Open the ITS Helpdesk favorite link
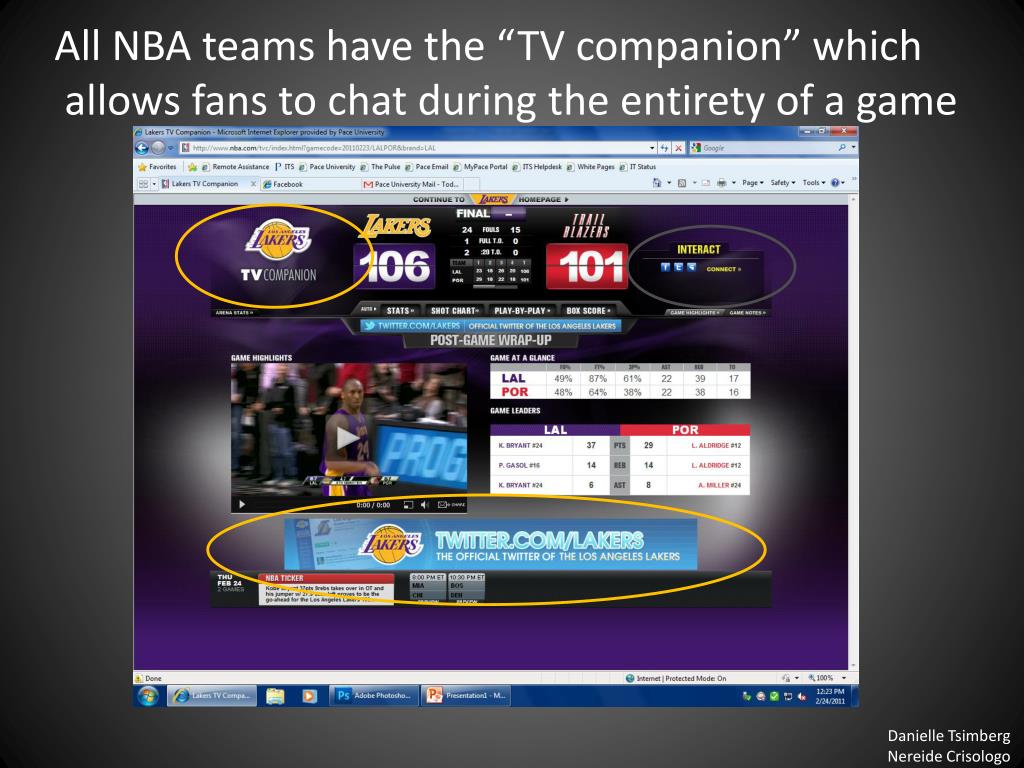The width and height of the screenshot is (1024, 768). coord(537,167)
